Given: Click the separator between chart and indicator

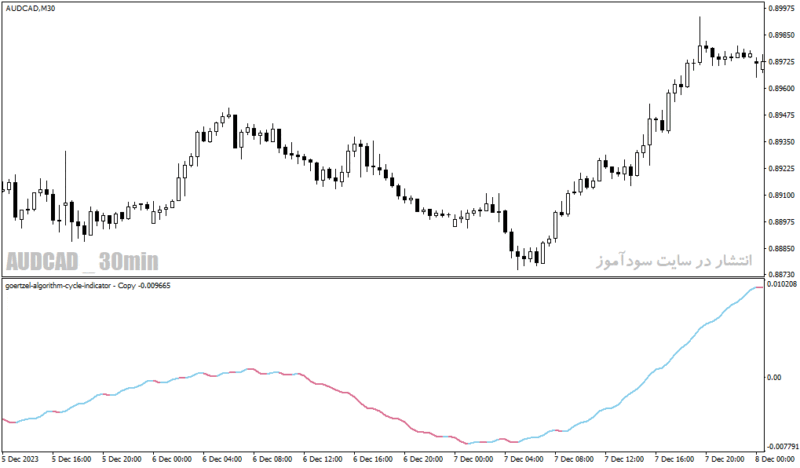Looking at the screenshot, I should [383, 278].
